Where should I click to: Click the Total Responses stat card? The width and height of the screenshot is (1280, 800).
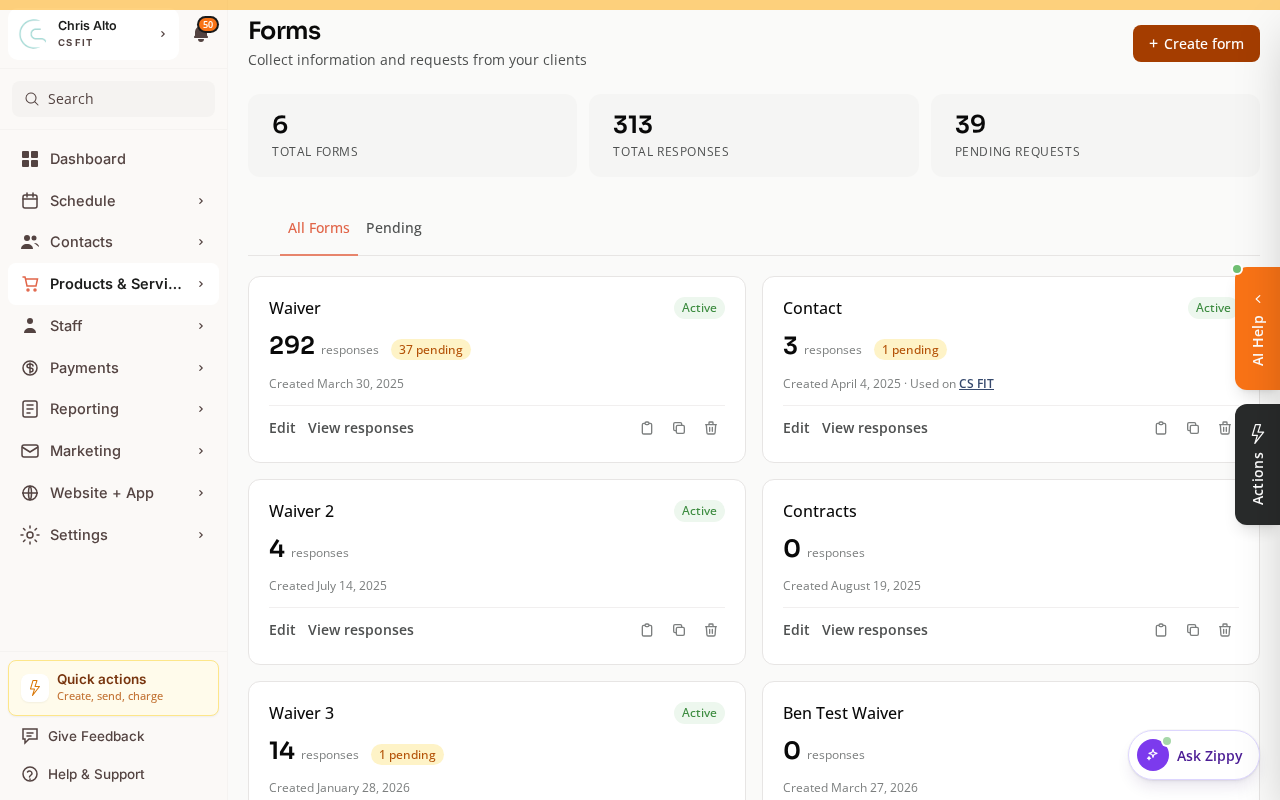pyautogui.click(x=754, y=136)
